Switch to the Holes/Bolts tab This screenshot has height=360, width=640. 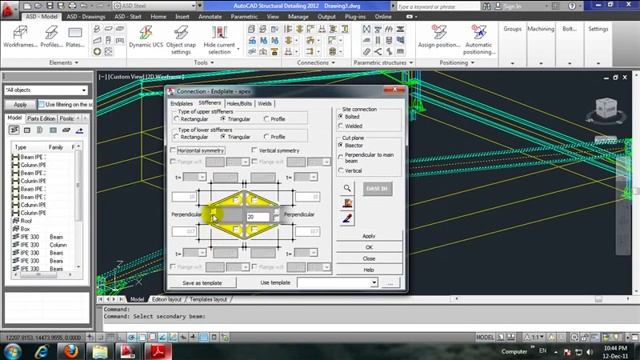(239, 104)
